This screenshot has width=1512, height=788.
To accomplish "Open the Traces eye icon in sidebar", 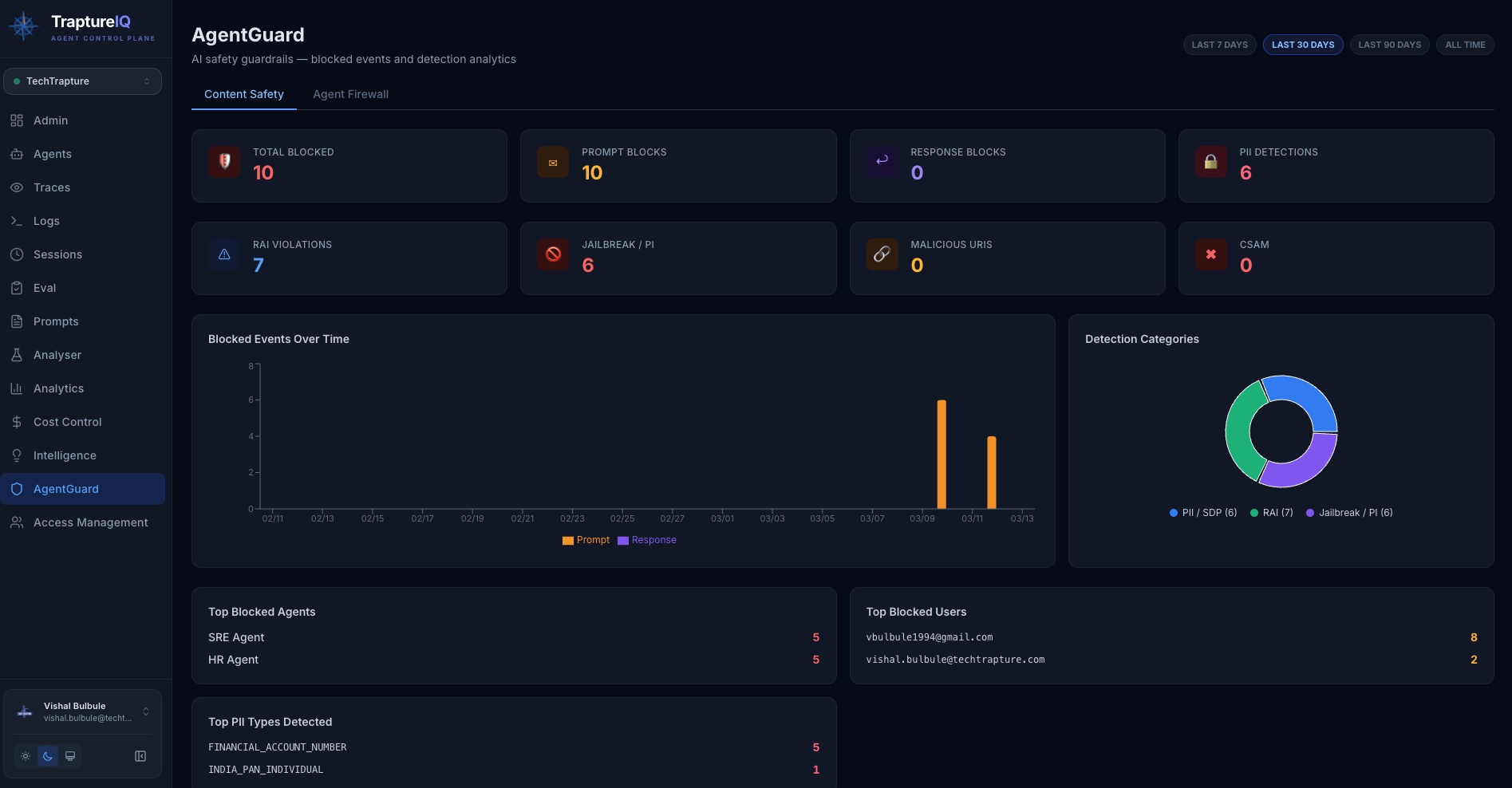I will point(17,187).
